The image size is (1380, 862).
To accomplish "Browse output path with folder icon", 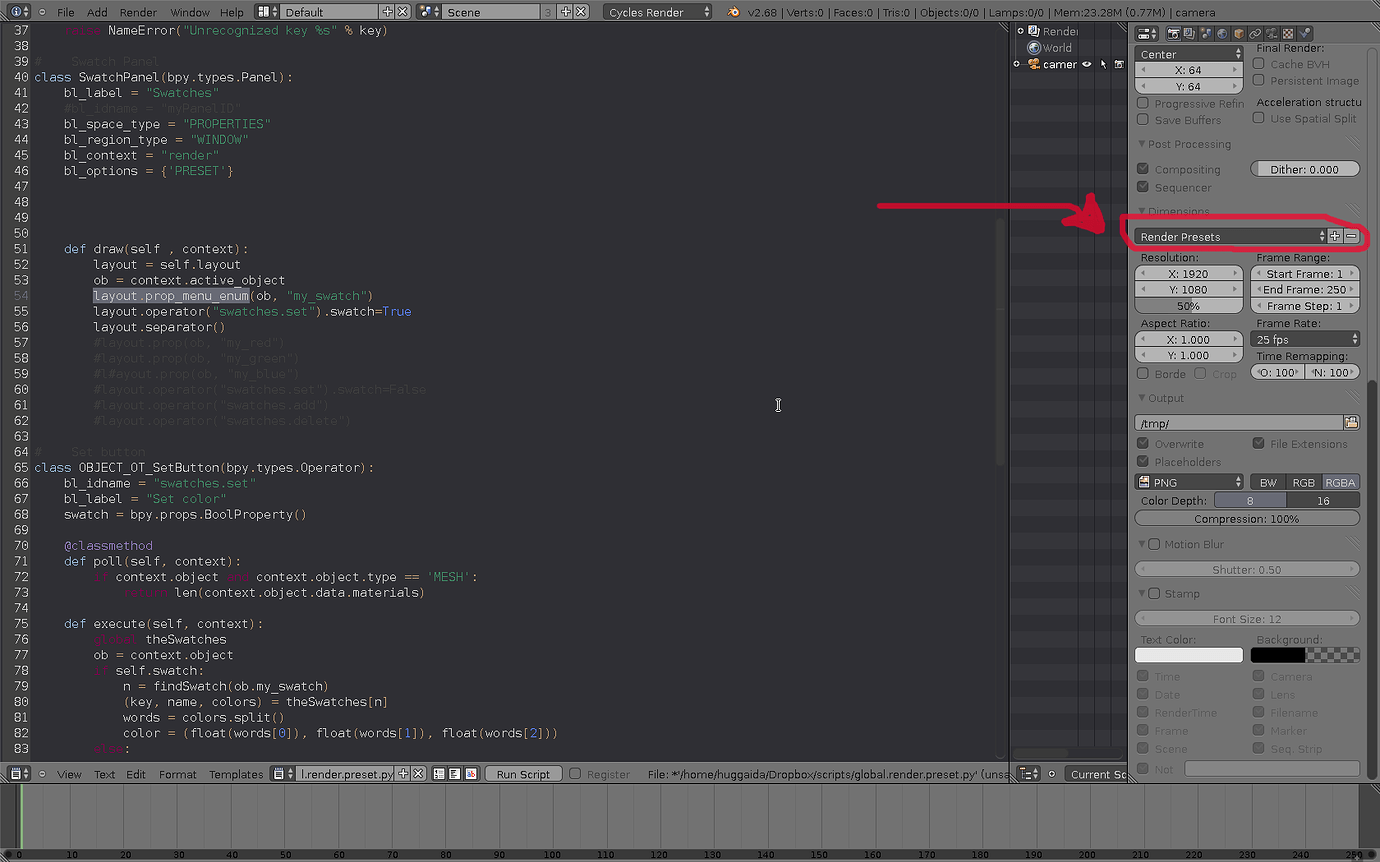I will point(1351,423).
